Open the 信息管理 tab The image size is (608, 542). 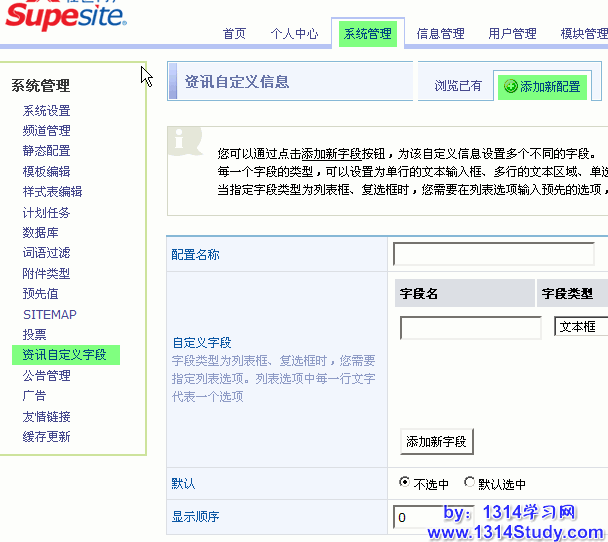(x=440, y=34)
